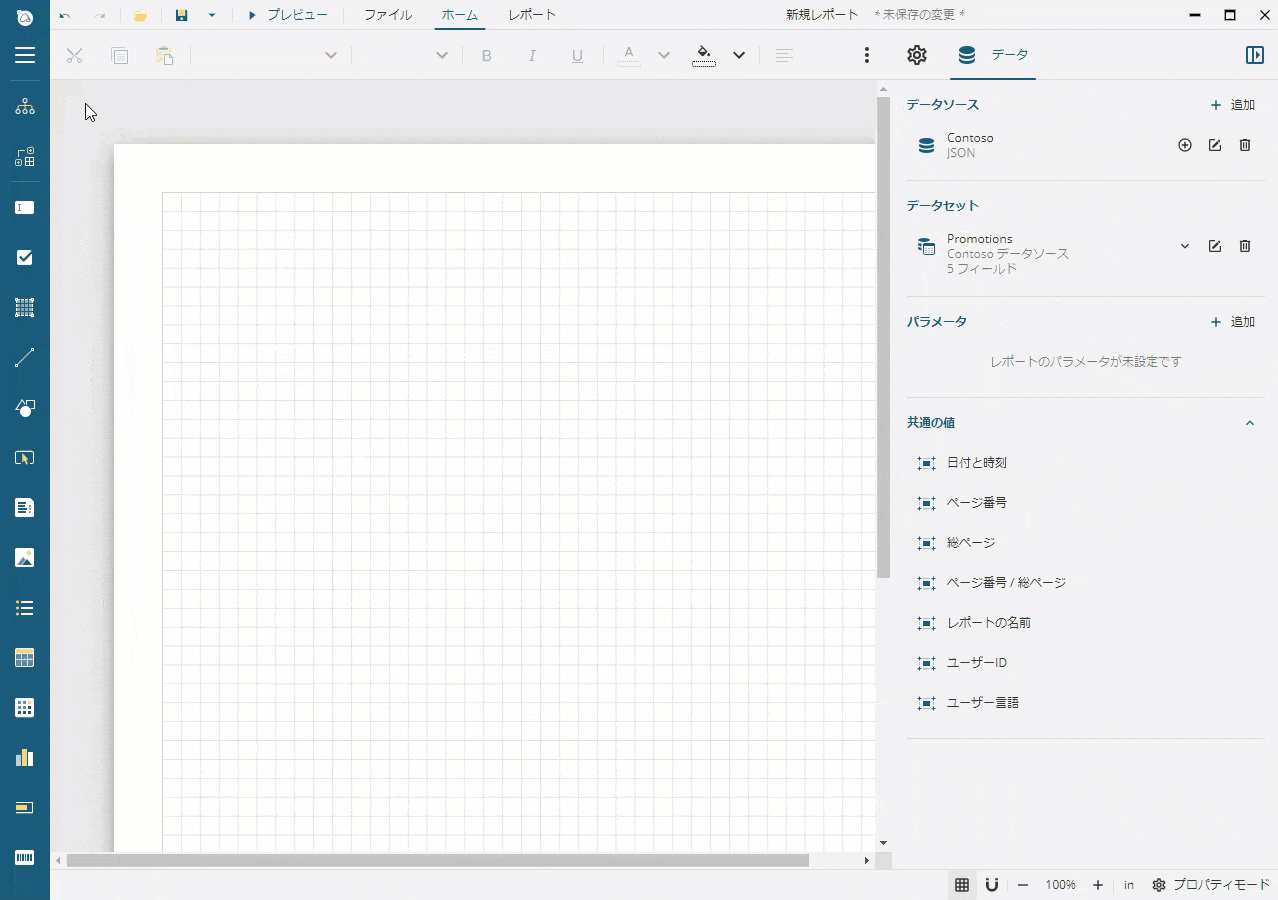Add a dataset to Contoso data source
This screenshot has width=1278, height=900.
click(1184, 145)
